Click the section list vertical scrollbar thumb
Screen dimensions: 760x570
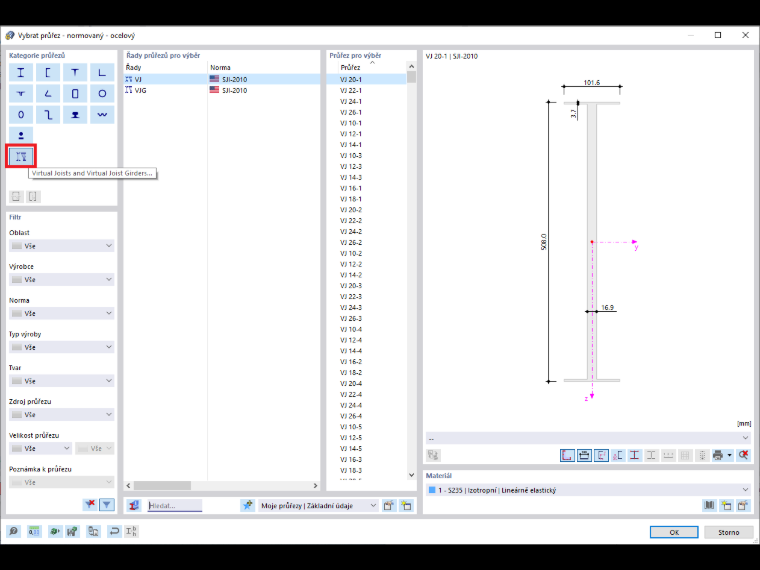click(x=412, y=77)
